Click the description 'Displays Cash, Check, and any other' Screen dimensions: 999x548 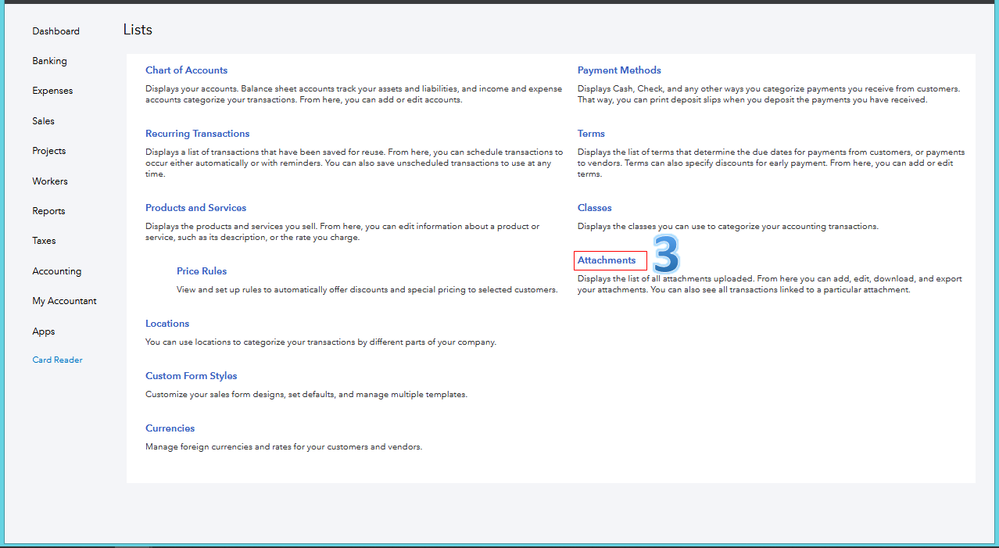(768, 94)
